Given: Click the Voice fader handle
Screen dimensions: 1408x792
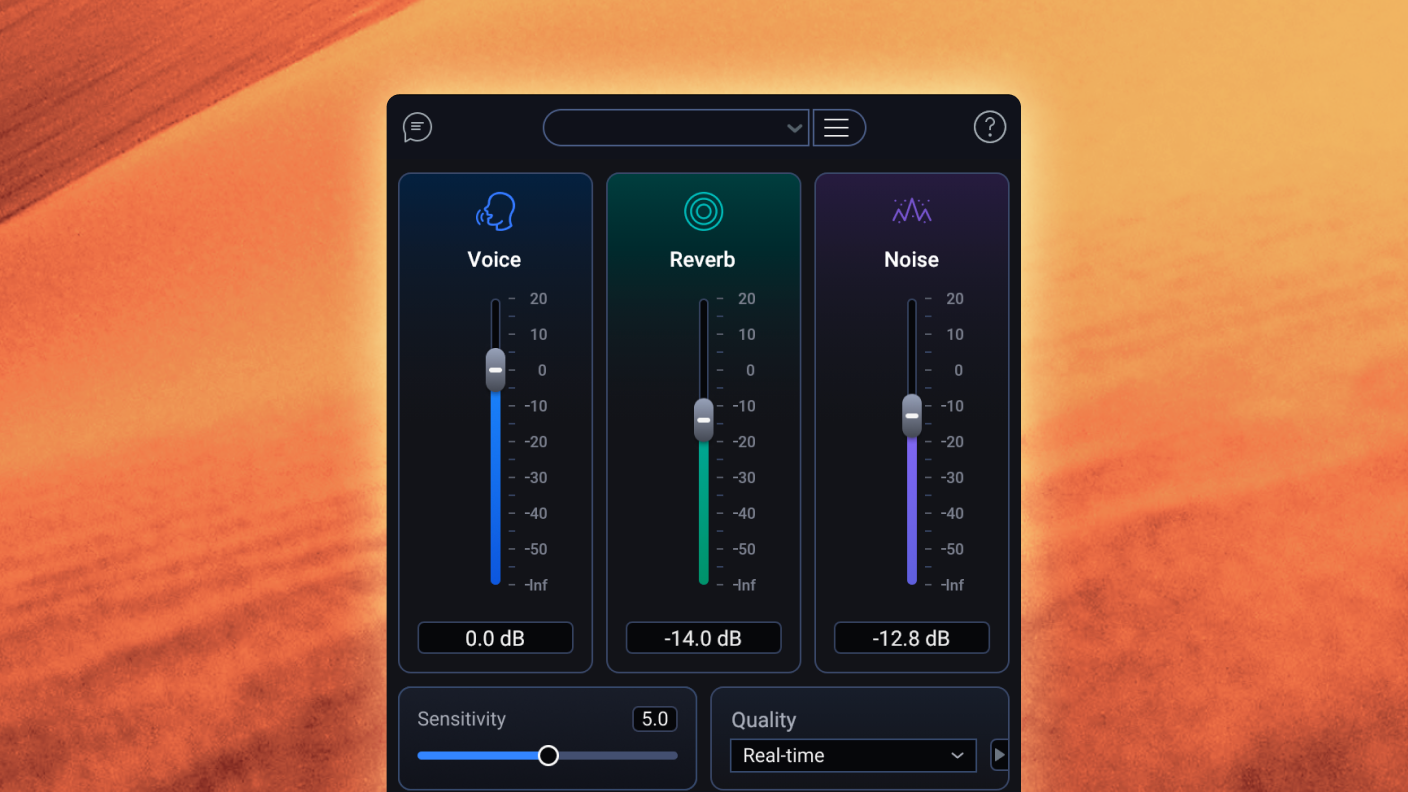Looking at the screenshot, I should (495, 370).
